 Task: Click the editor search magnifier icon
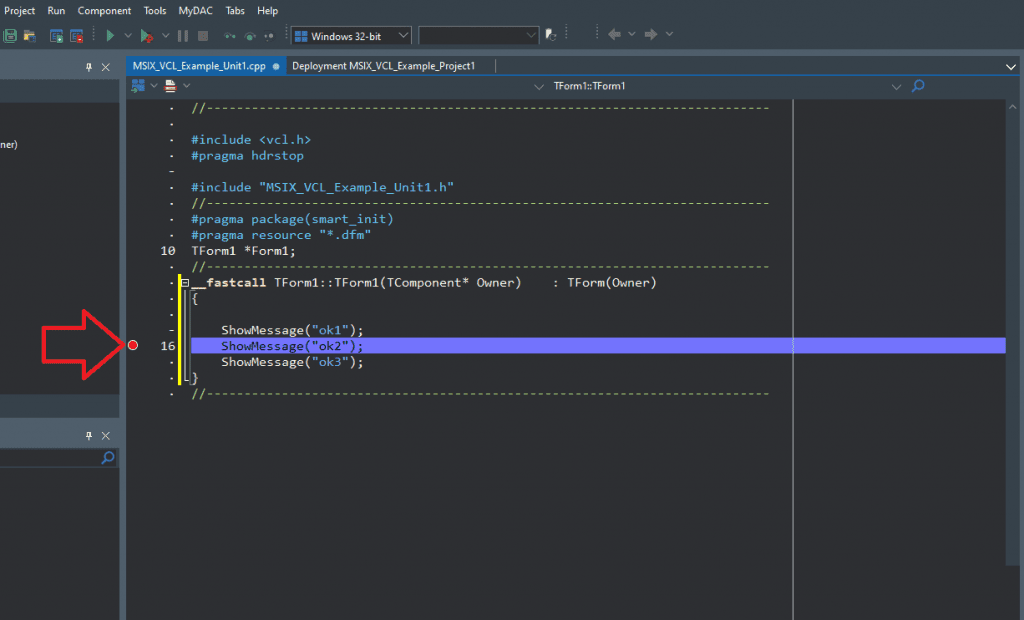918,86
